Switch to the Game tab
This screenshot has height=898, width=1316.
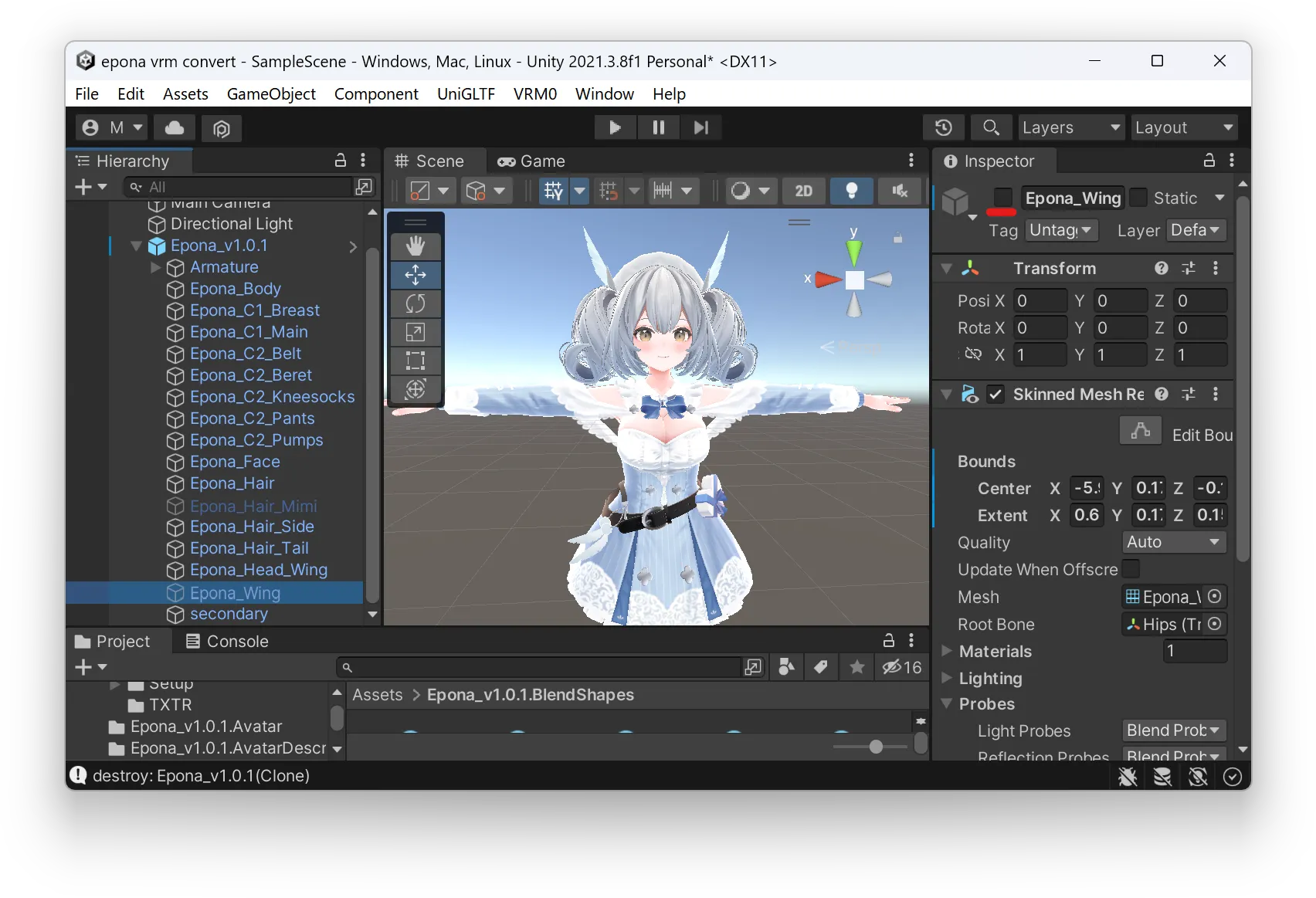click(532, 161)
